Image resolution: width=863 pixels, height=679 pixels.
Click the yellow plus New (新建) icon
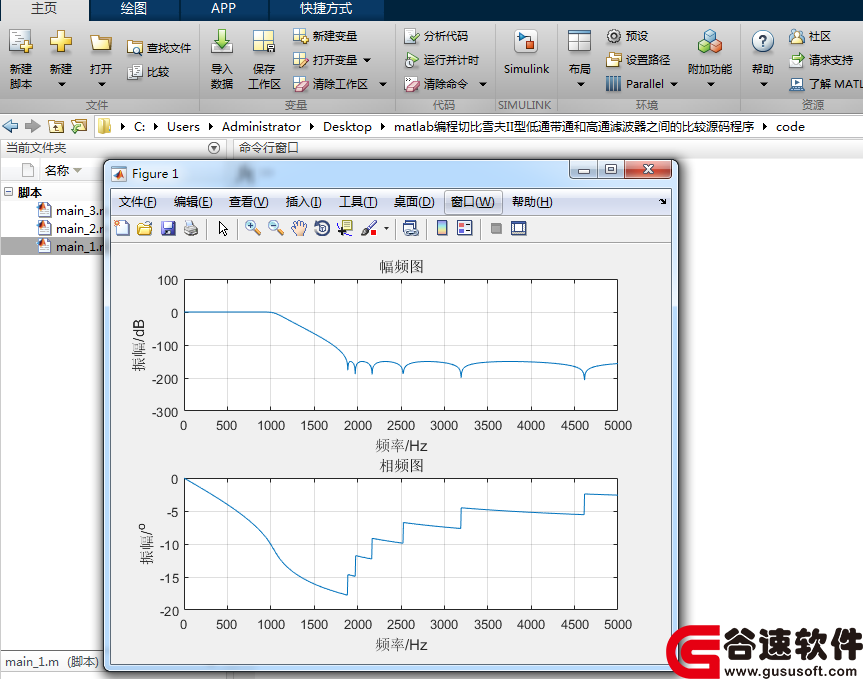point(61,42)
